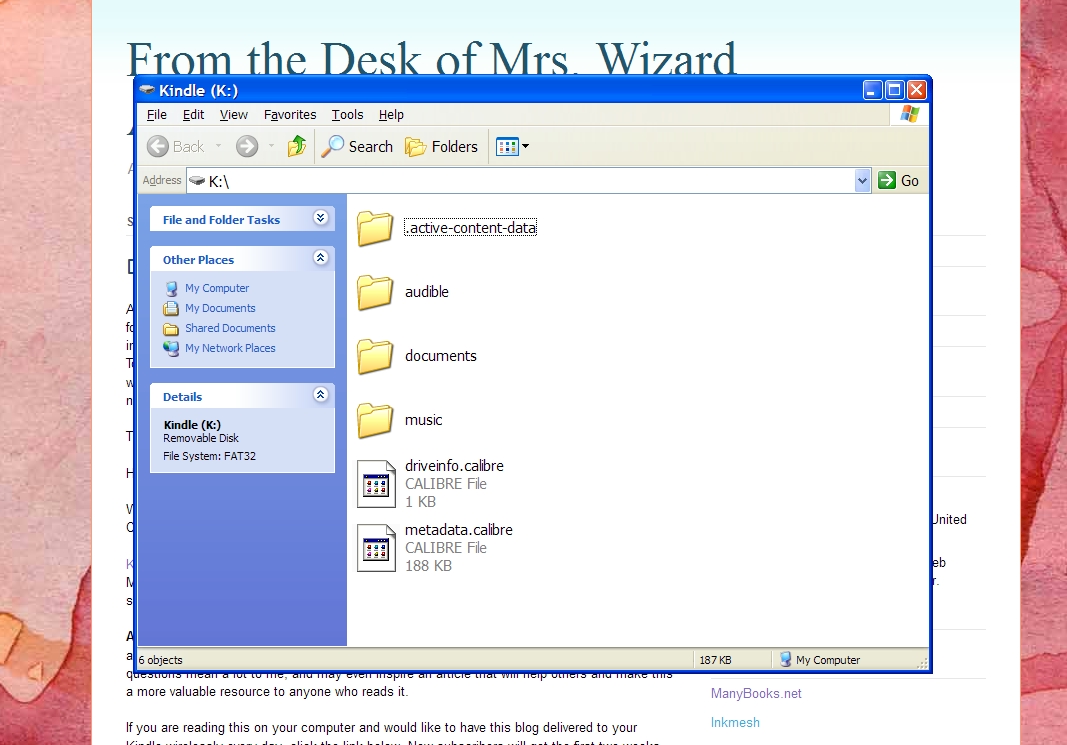1067x745 pixels.
Task: Click the My Computer status bar zone
Action: click(x=820, y=659)
